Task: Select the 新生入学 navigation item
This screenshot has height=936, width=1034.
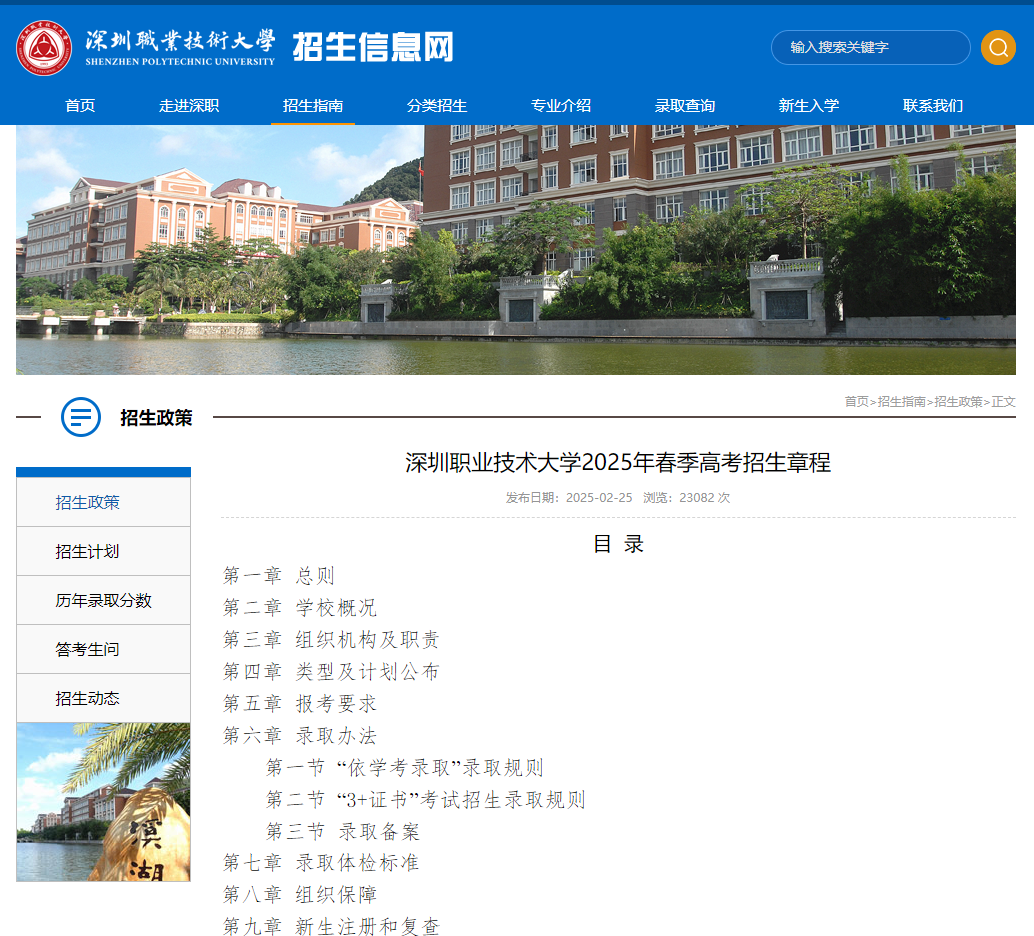Action: point(808,105)
